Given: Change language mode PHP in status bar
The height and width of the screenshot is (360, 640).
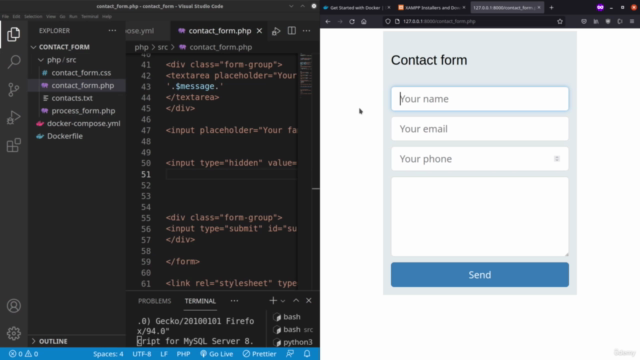Looking at the screenshot, I should 183,354.
